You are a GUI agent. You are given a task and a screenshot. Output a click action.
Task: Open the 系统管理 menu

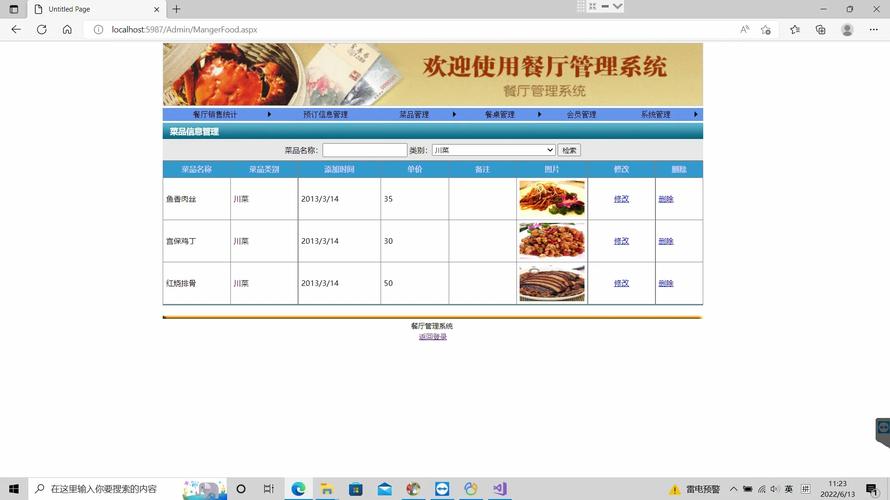656,114
